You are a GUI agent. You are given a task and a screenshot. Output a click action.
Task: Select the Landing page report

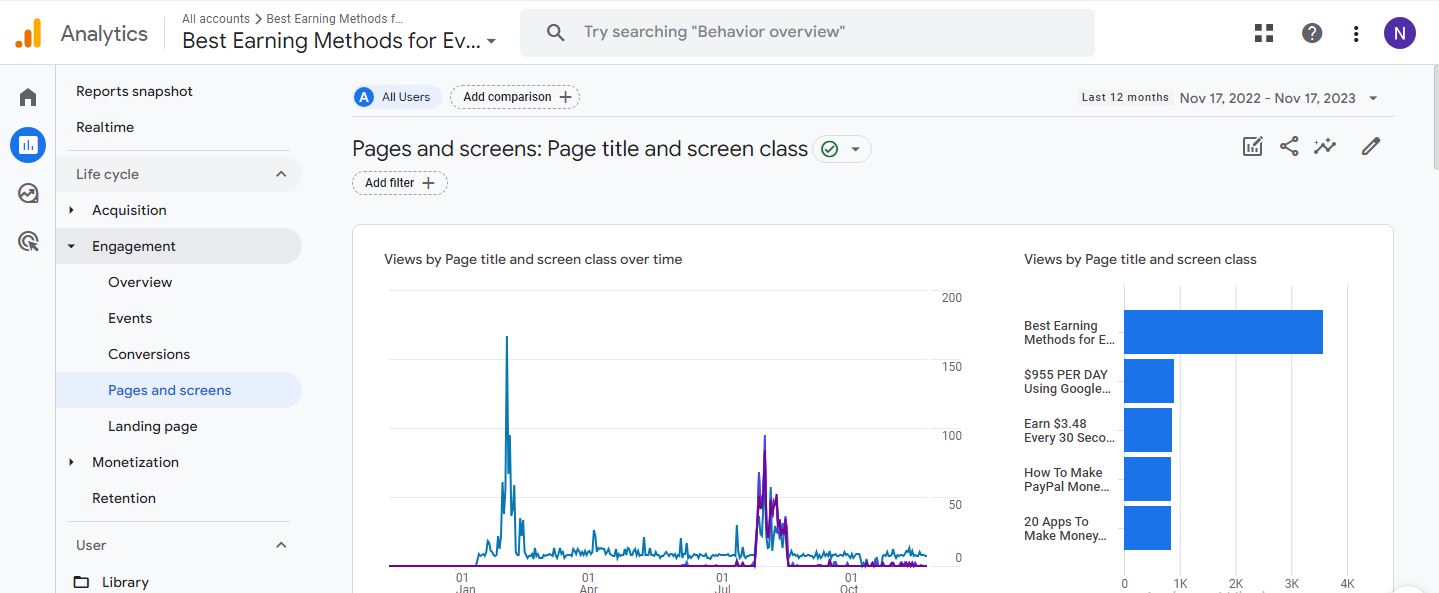[153, 426]
